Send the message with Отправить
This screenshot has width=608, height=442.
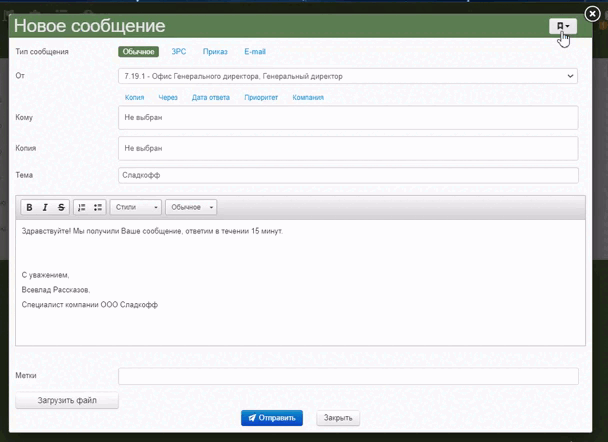click(x=272, y=418)
